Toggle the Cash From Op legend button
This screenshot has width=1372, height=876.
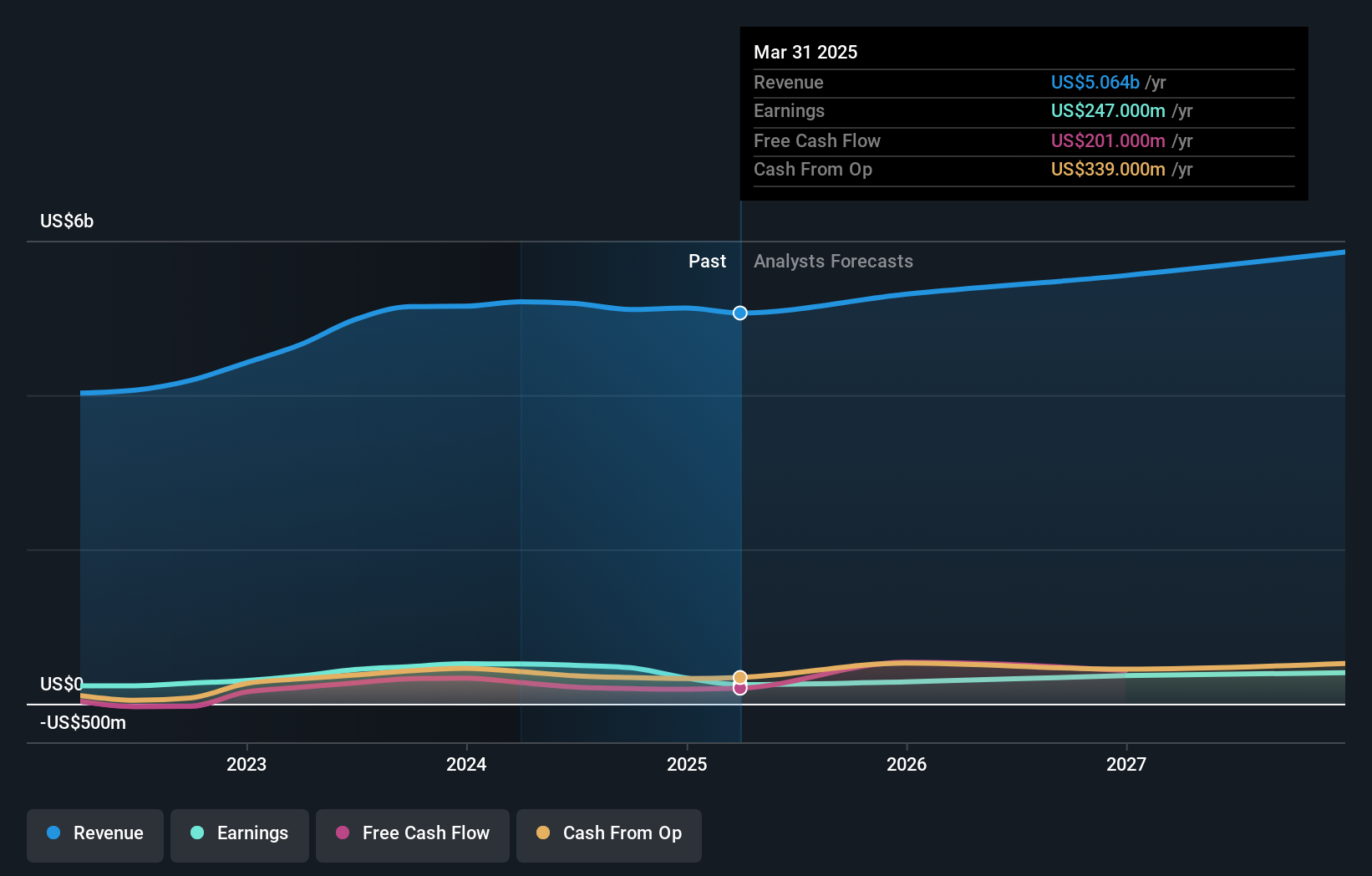click(x=609, y=835)
